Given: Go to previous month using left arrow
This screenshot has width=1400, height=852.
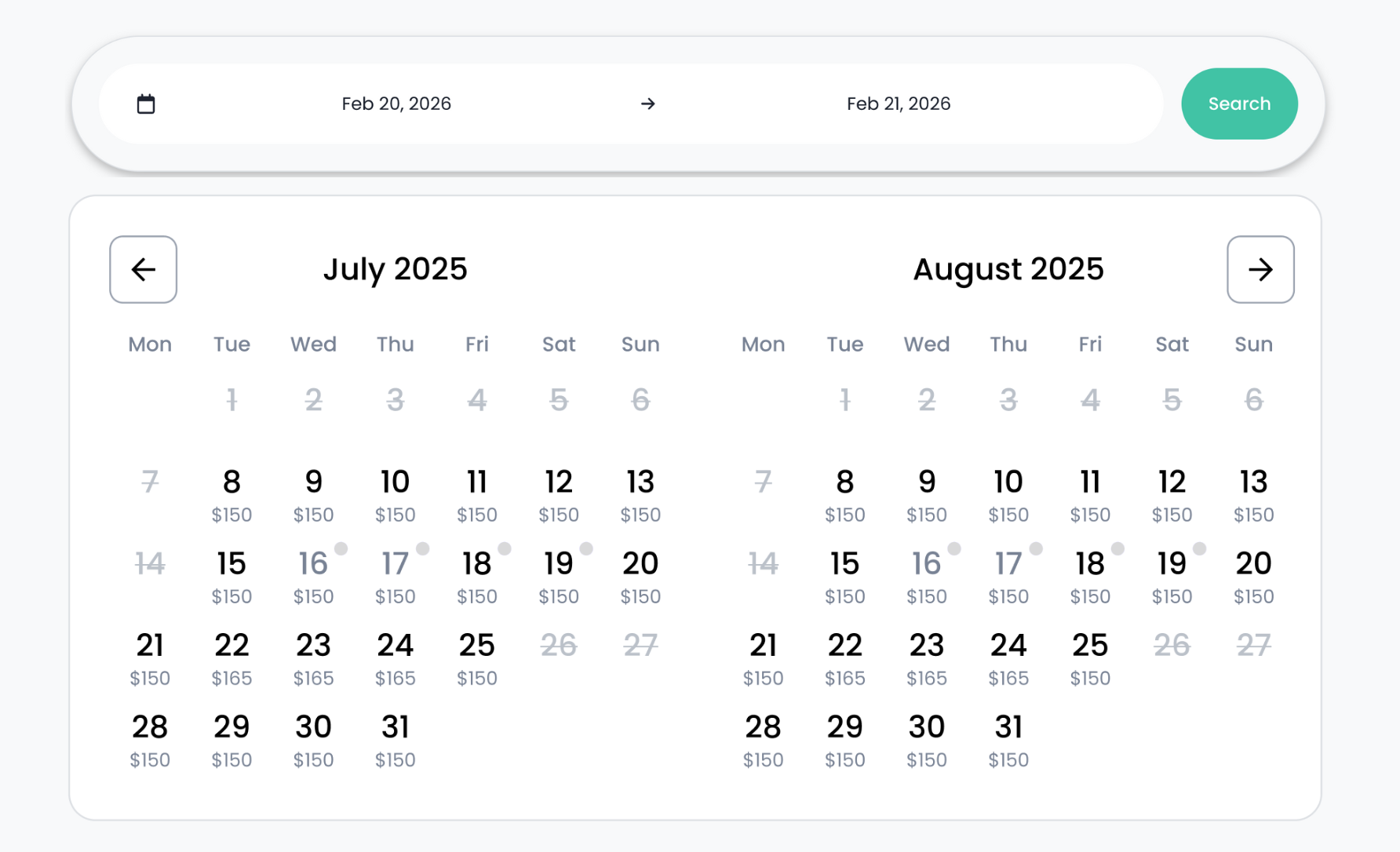Looking at the screenshot, I should click(143, 269).
